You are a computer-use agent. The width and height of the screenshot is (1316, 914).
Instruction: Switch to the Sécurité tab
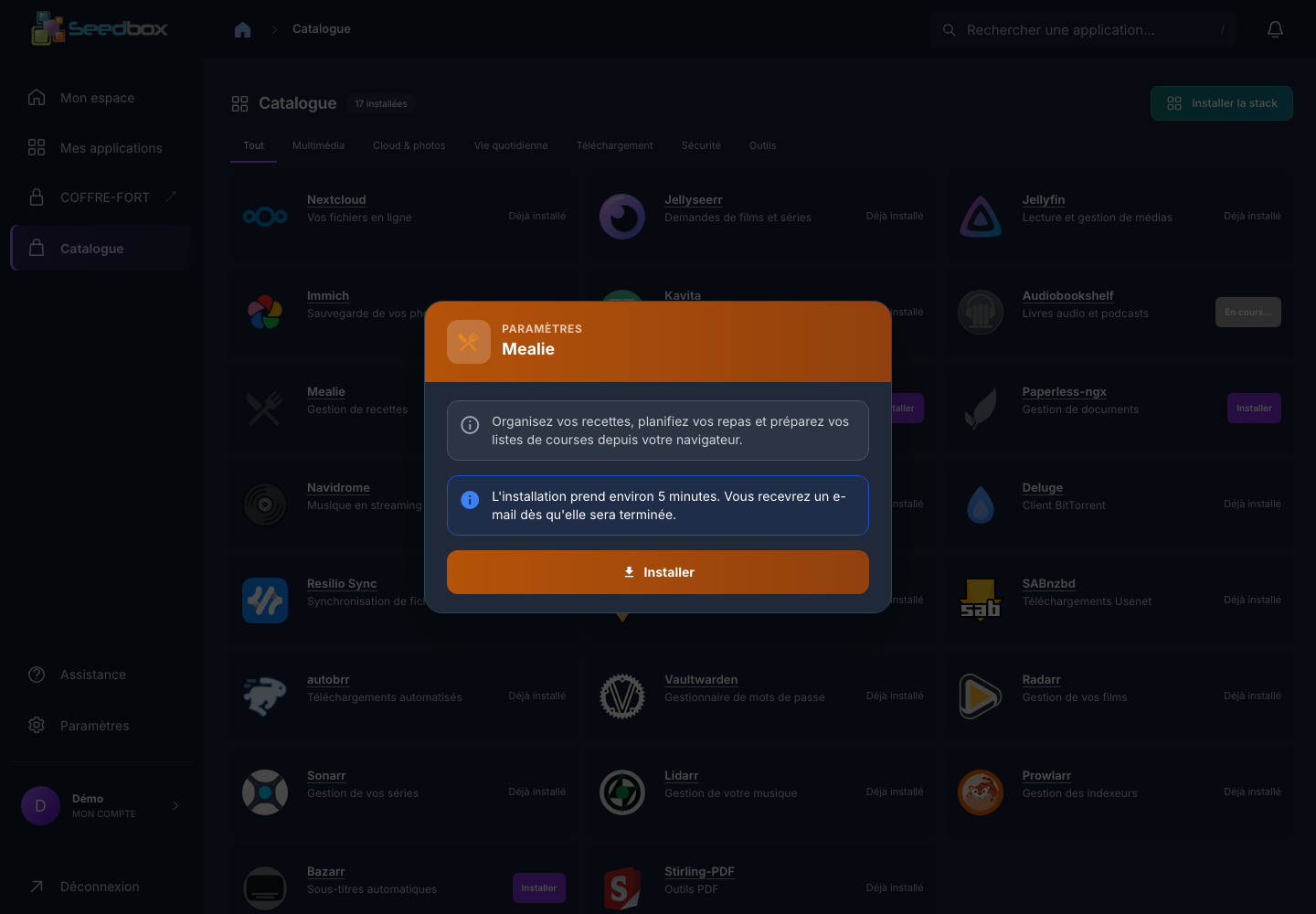tap(701, 145)
